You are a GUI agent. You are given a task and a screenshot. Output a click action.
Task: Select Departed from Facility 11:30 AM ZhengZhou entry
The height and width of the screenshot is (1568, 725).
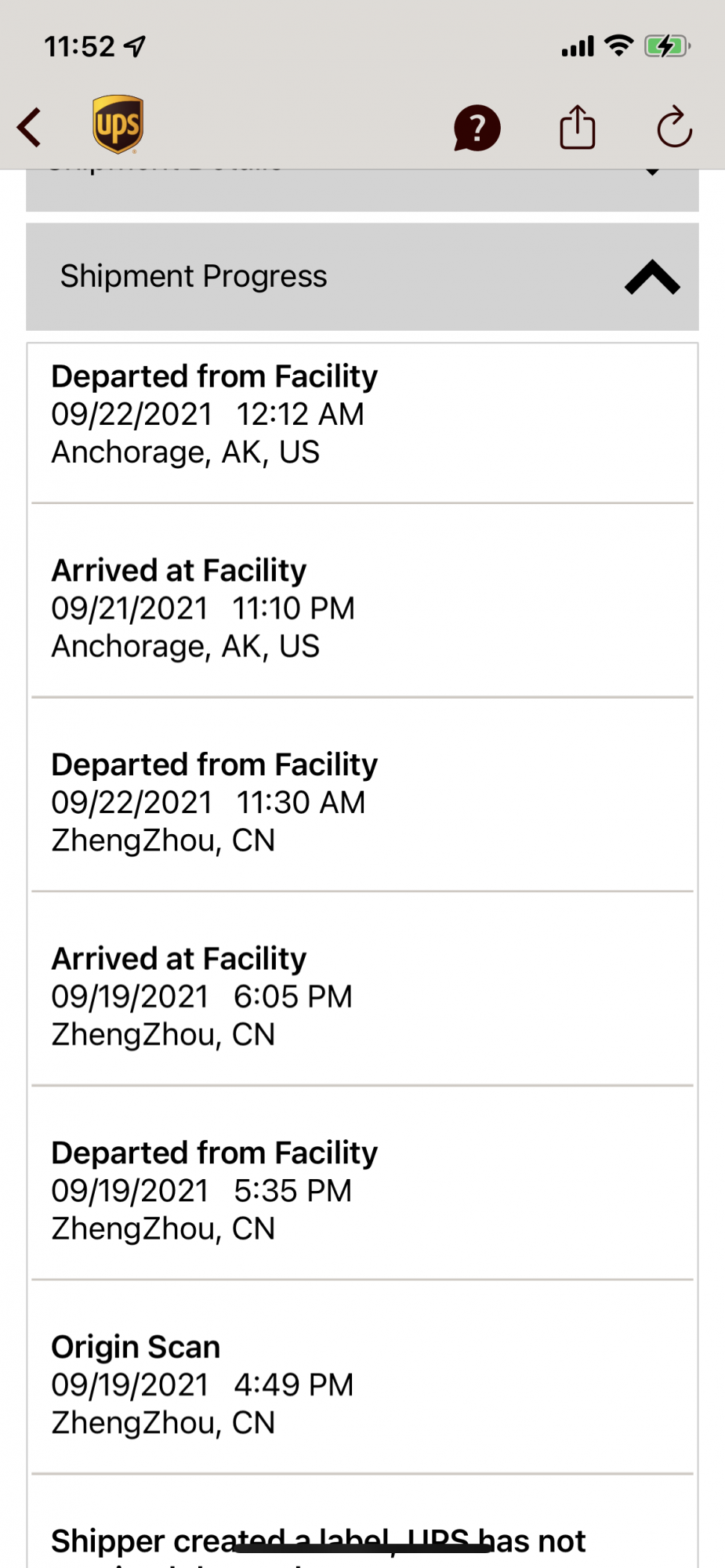coord(362,795)
